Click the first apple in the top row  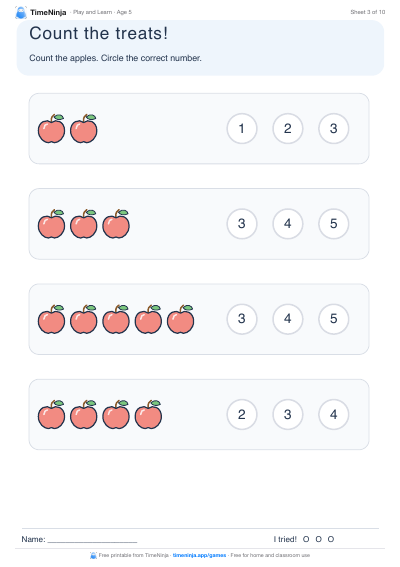pos(51,128)
